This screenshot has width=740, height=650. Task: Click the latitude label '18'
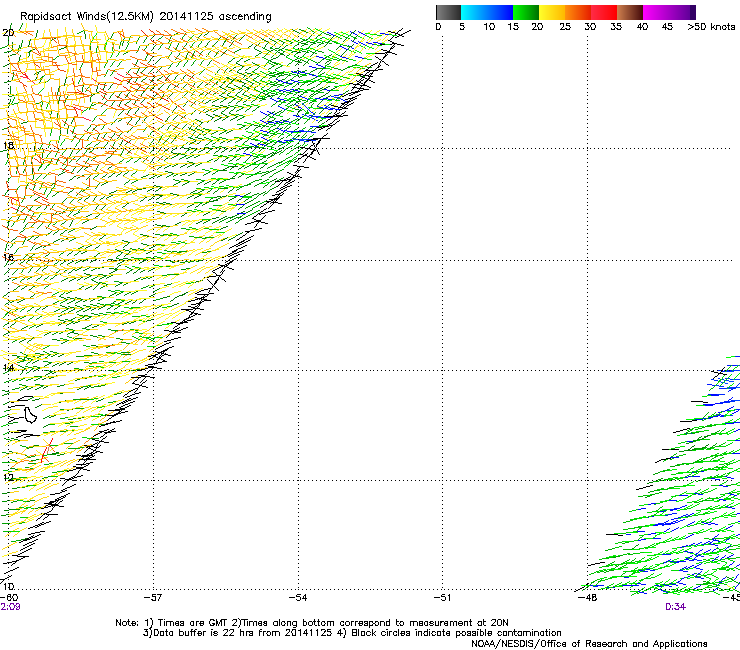click(x=8, y=145)
